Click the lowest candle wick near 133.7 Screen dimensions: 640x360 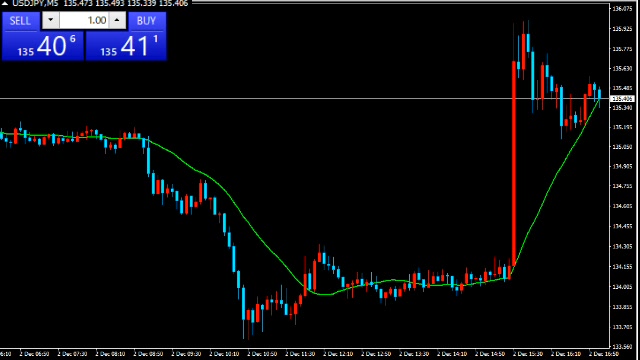[x=244, y=330]
